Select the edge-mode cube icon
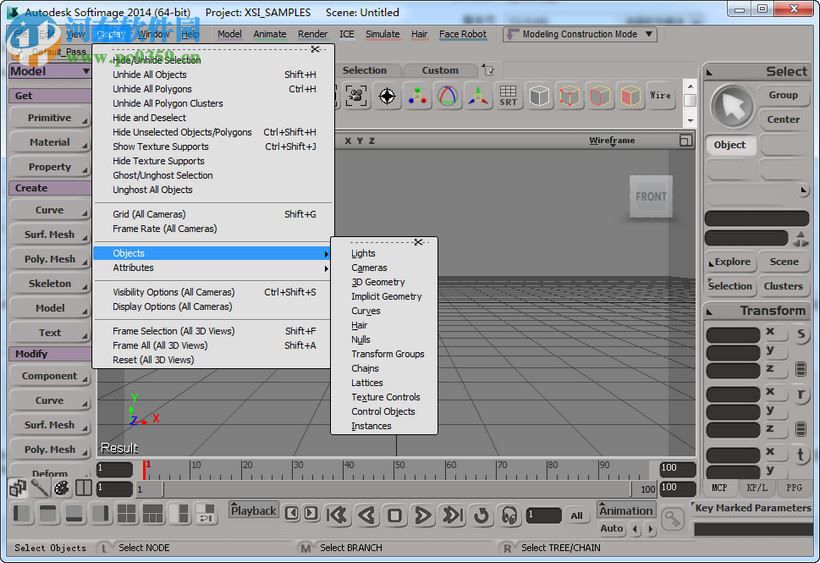 click(600, 96)
